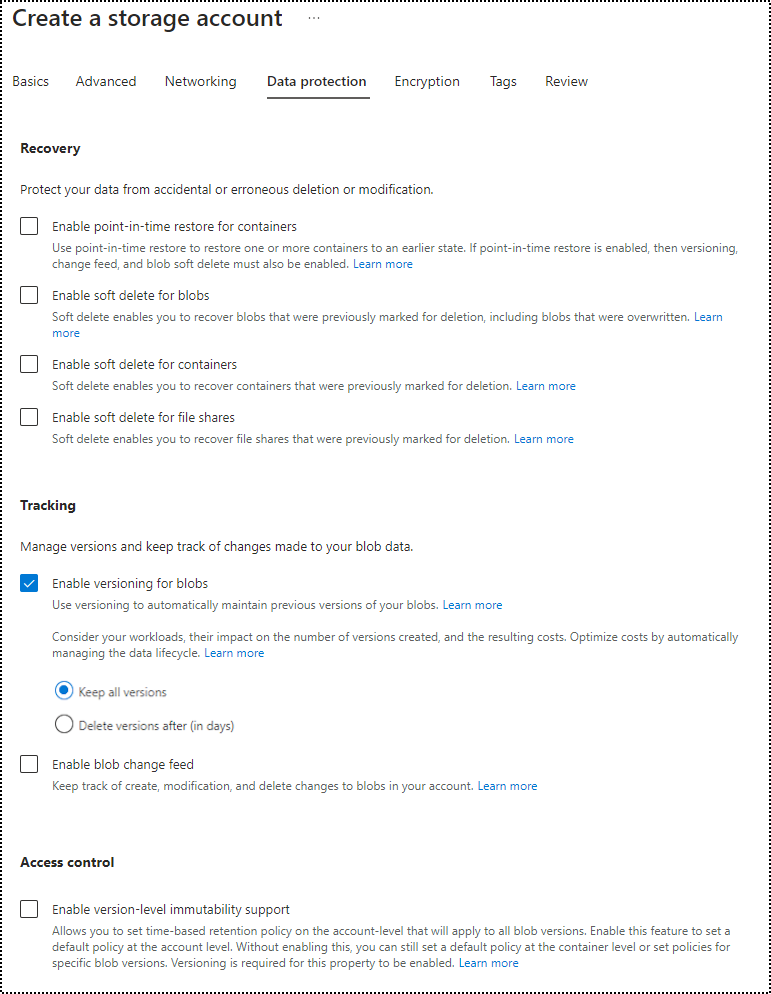This screenshot has width=771, height=994.
Task: Switch to the Advanced tab
Action: point(106,81)
